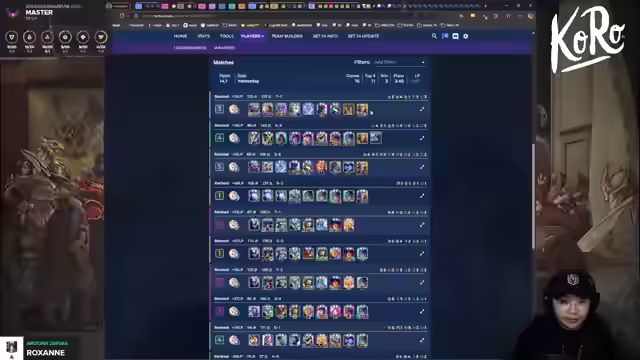
Task: Click the blue icon right of the search icon
Action: 445,36
